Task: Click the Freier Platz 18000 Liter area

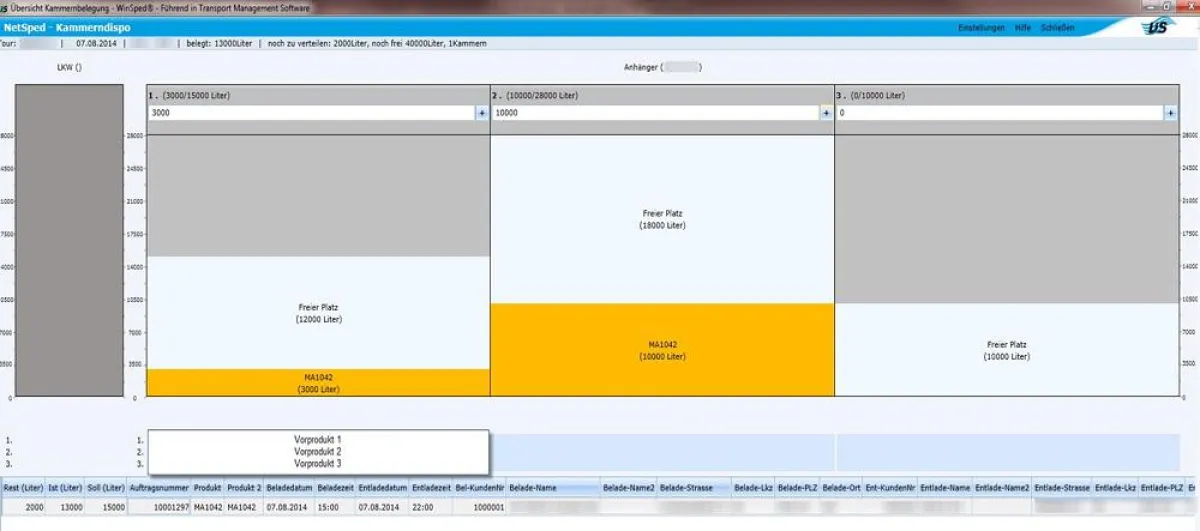Action: (662, 219)
